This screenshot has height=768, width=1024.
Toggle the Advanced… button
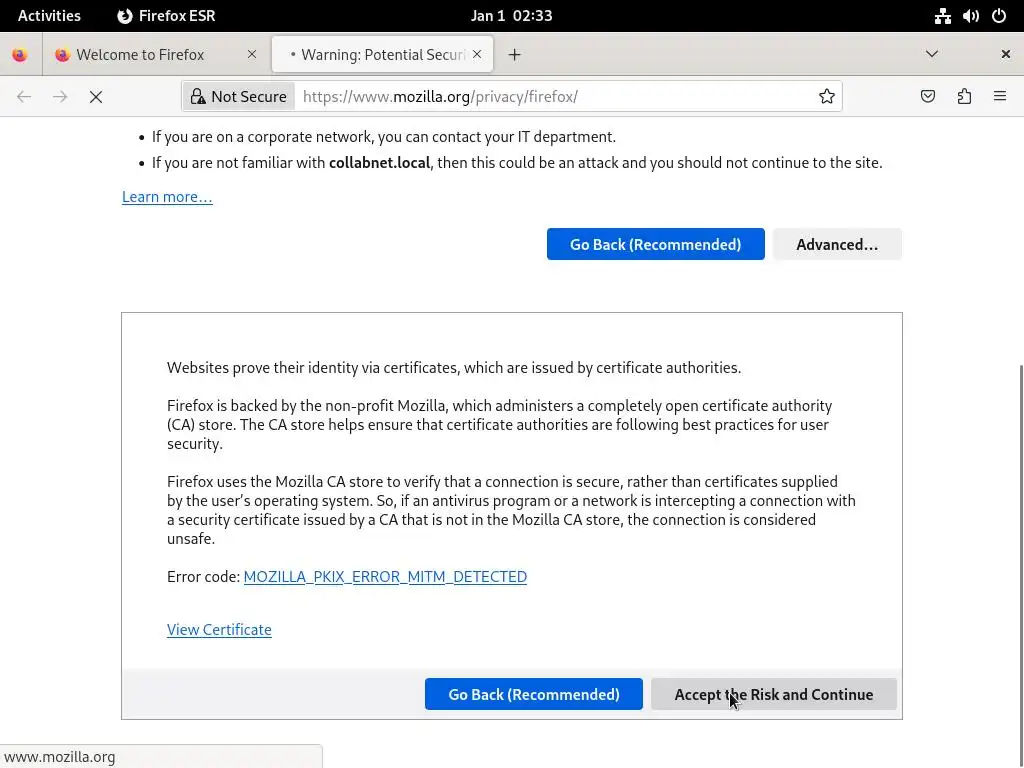(837, 244)
